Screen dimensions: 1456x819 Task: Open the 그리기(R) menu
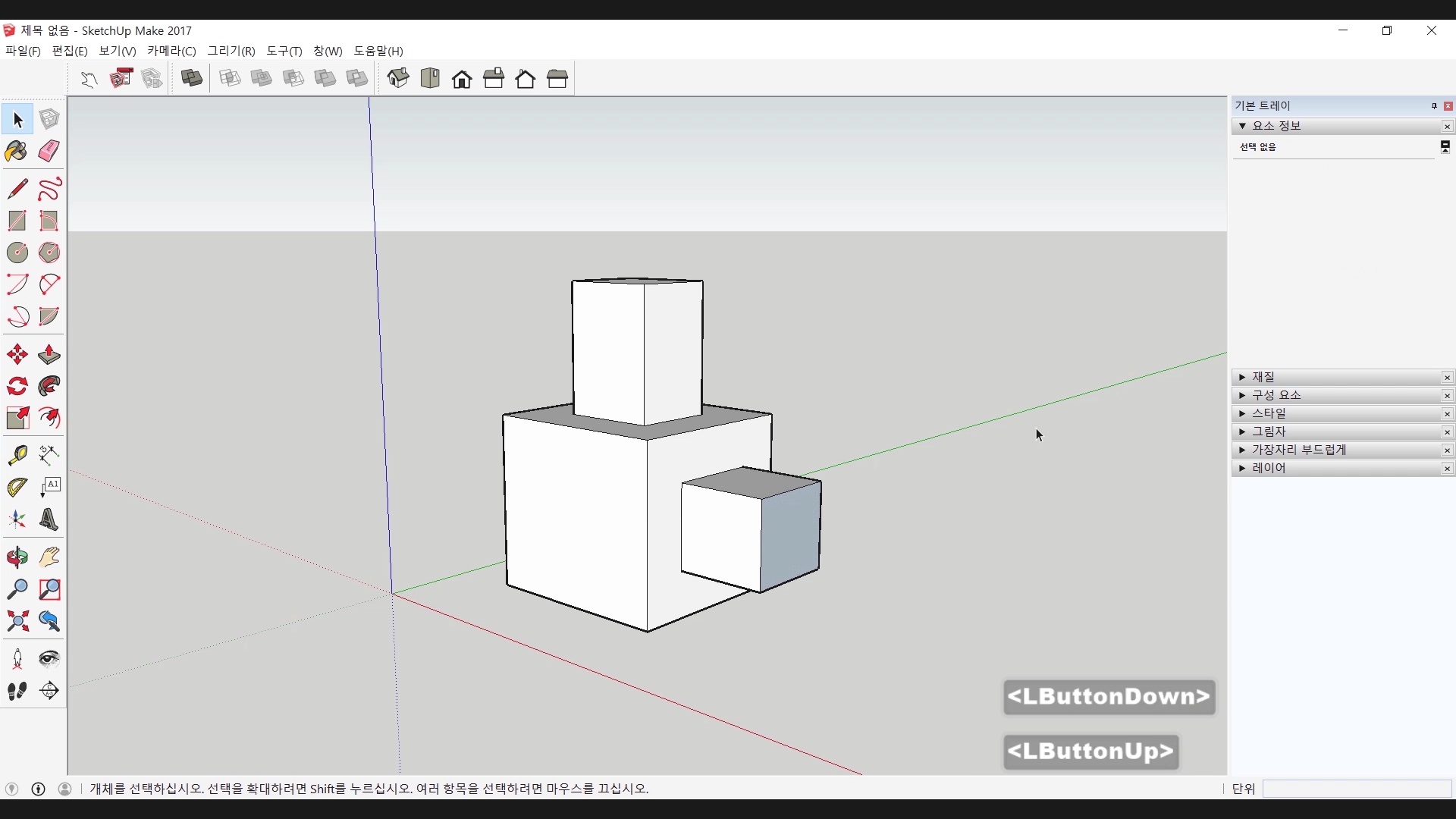coord(231,51)
